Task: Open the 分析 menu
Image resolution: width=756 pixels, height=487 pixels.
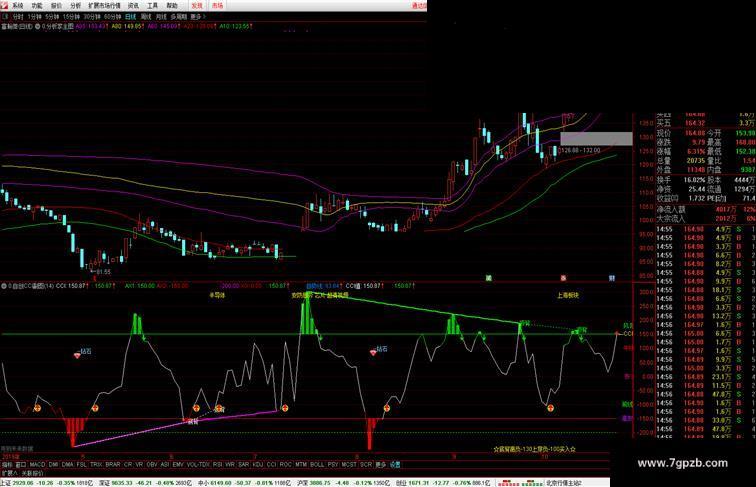Action: point(75,6)
